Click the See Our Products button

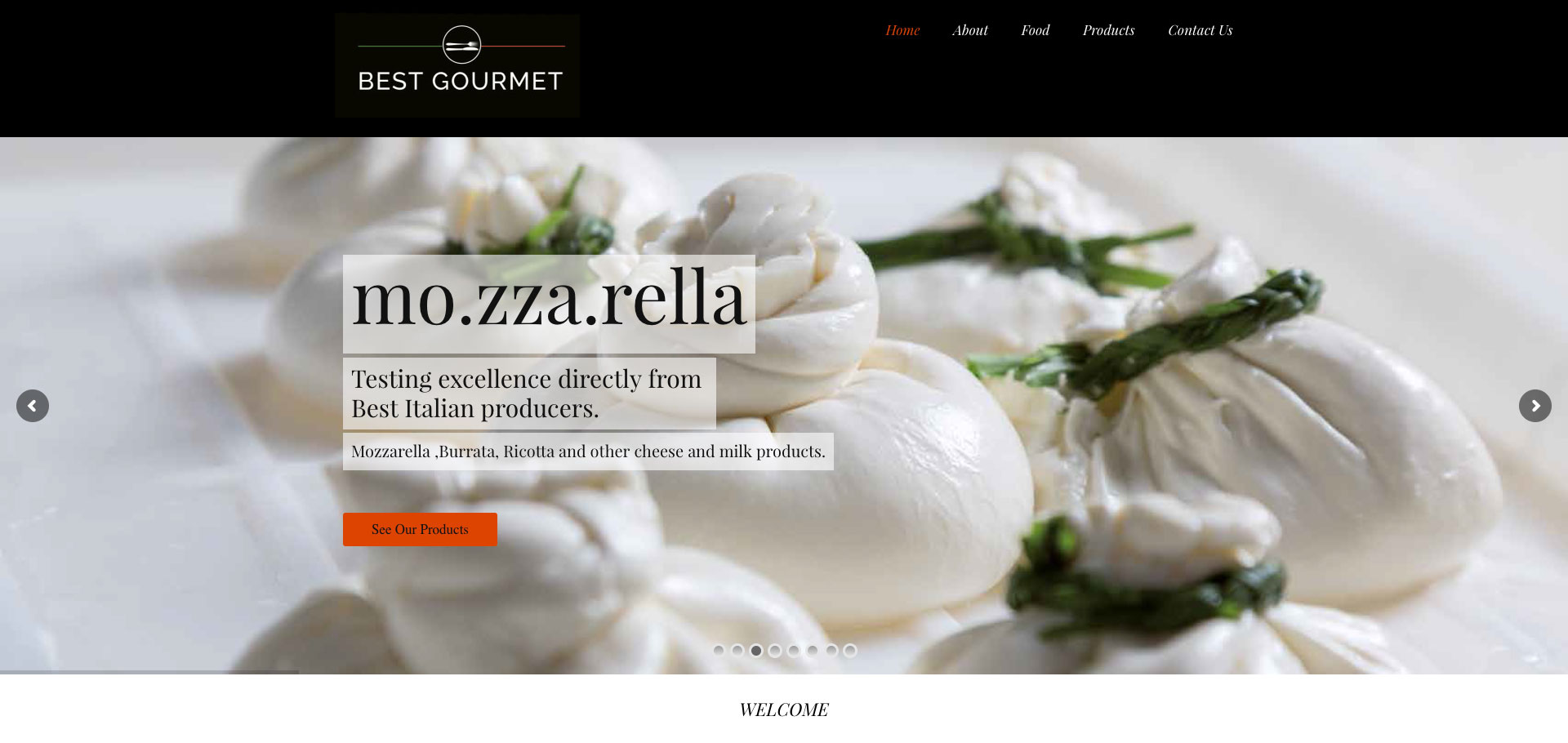pyautogui.click(x=420, y=529)
